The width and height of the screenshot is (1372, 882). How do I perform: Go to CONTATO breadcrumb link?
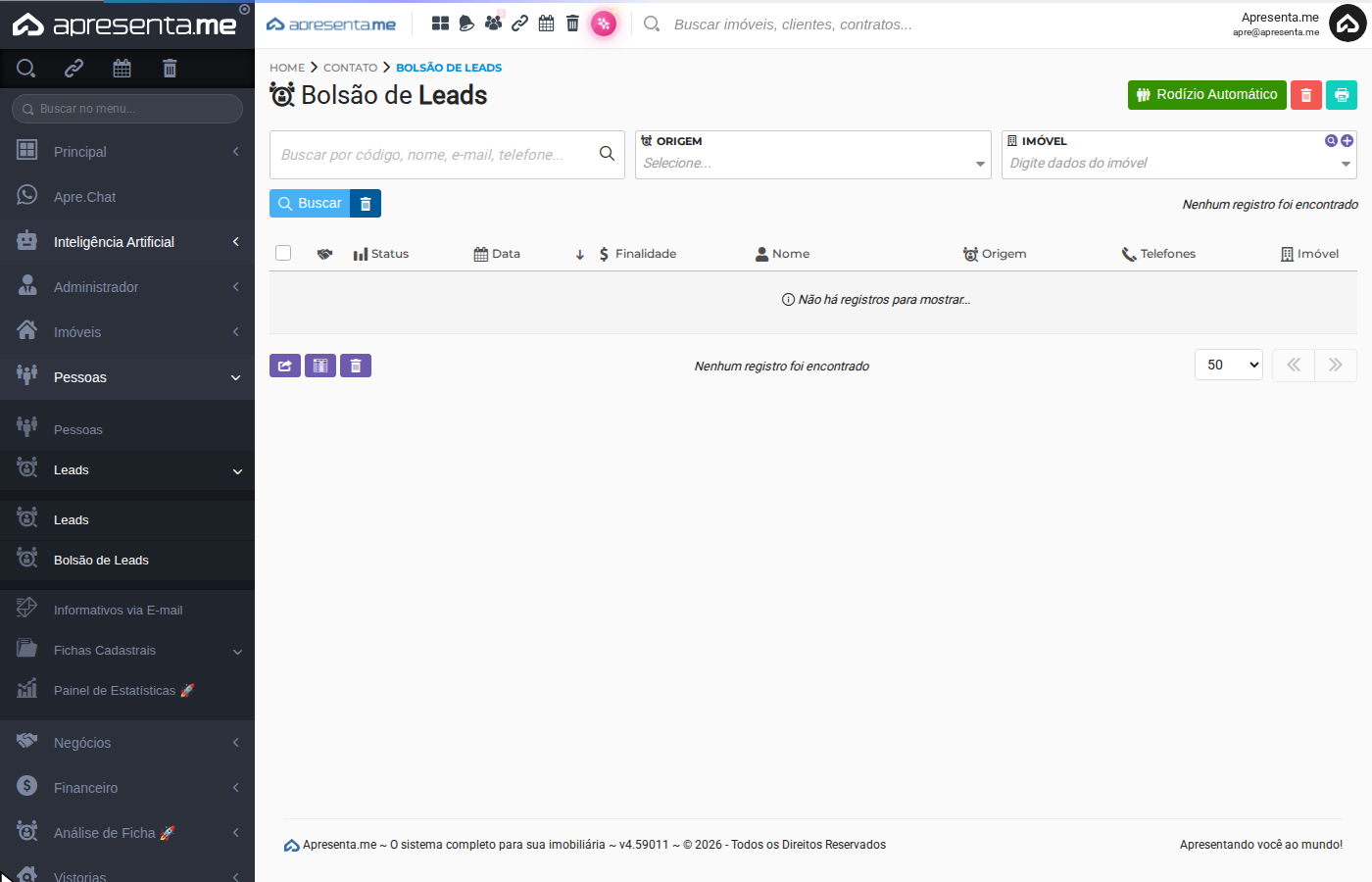click(350, 68)
